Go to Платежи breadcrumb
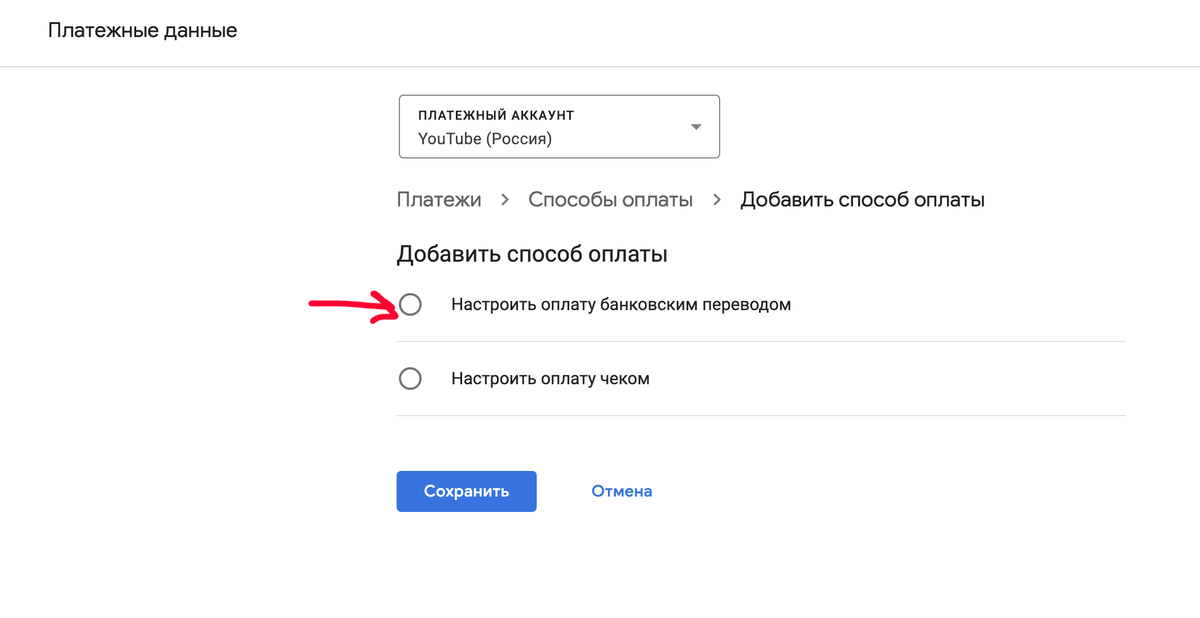This screenshot has width=1200, height=618. coord(439,199)
